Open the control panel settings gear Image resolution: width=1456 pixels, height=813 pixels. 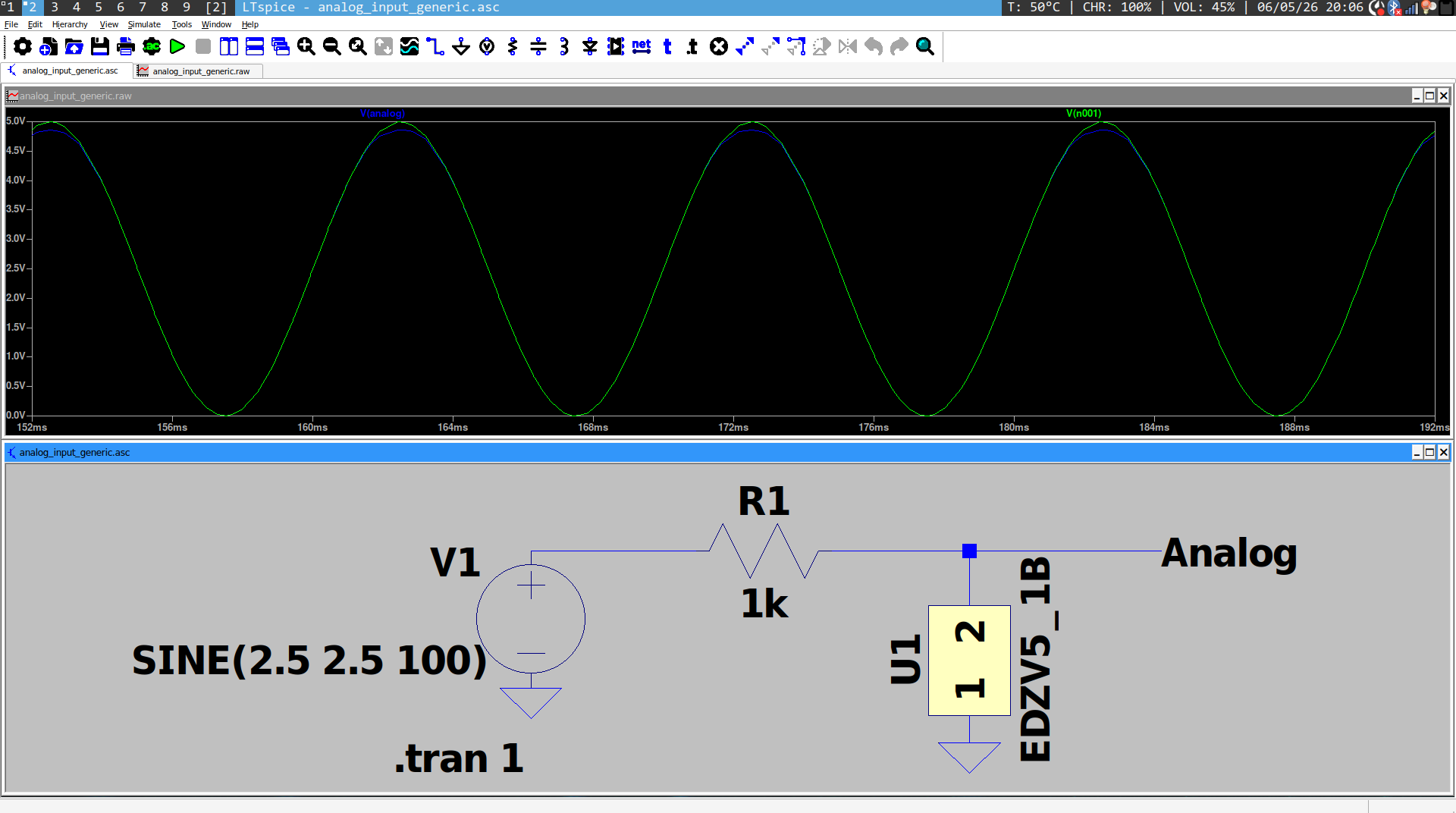tap(23, 46)
